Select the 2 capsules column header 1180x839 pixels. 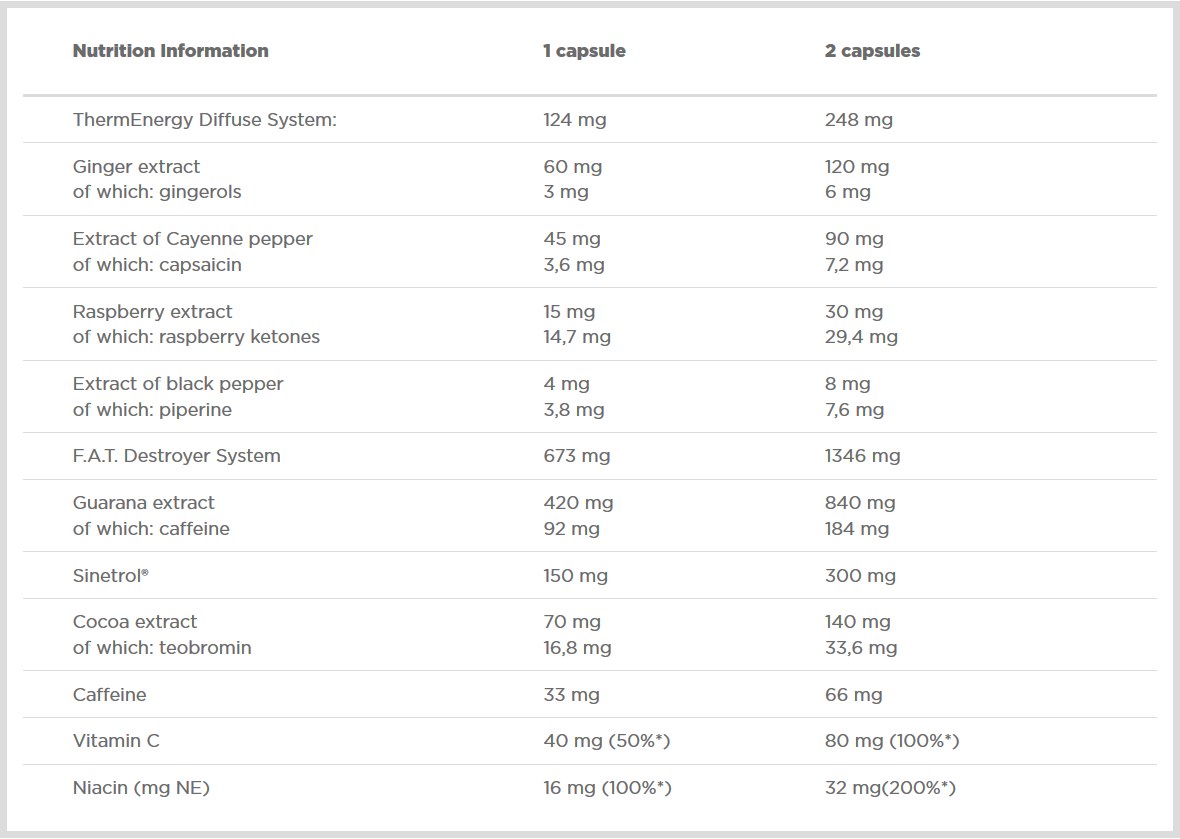pyautogui.click(x=872, y=51)
